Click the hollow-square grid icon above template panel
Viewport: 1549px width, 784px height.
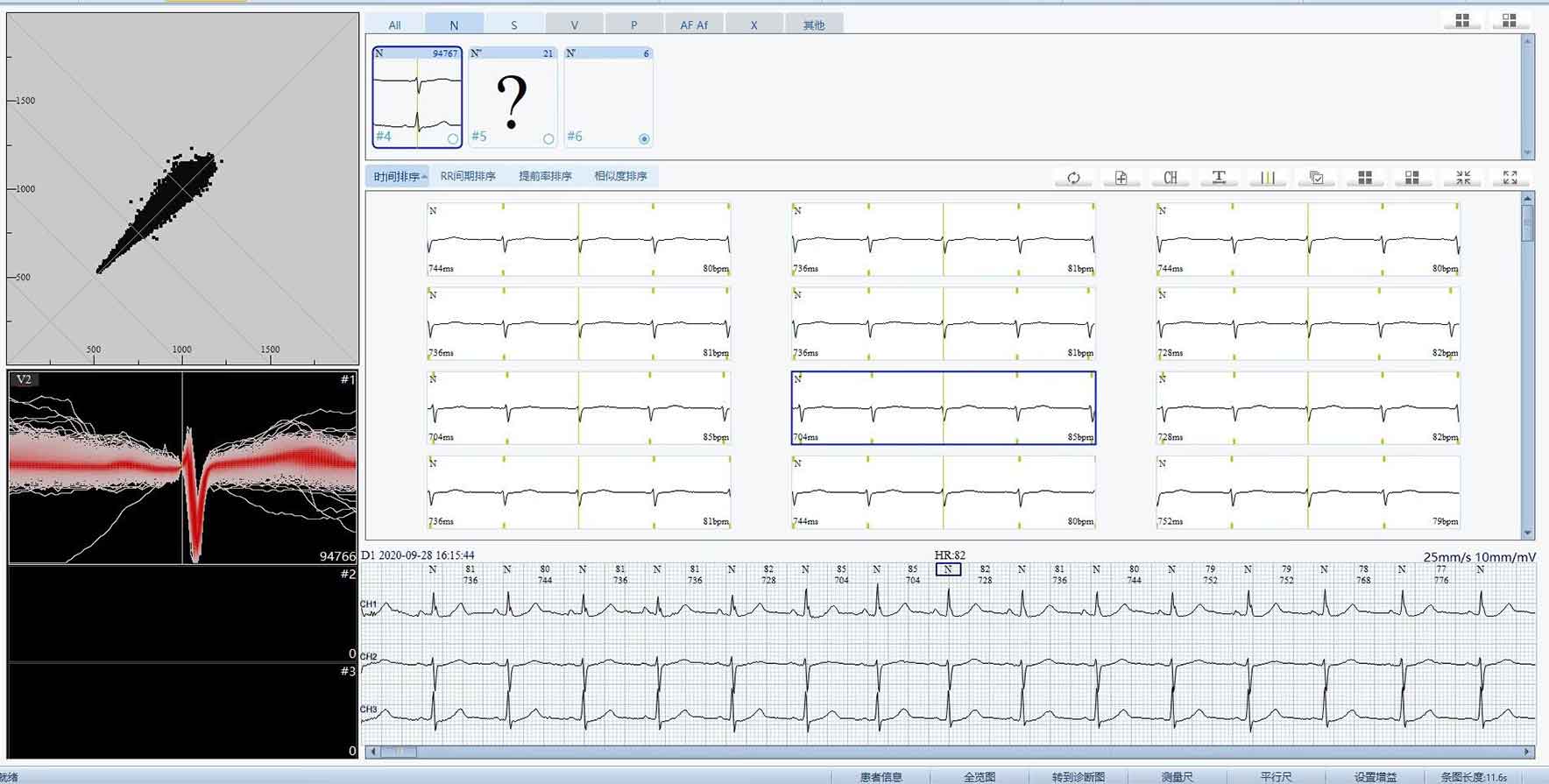coord(1509,20)
